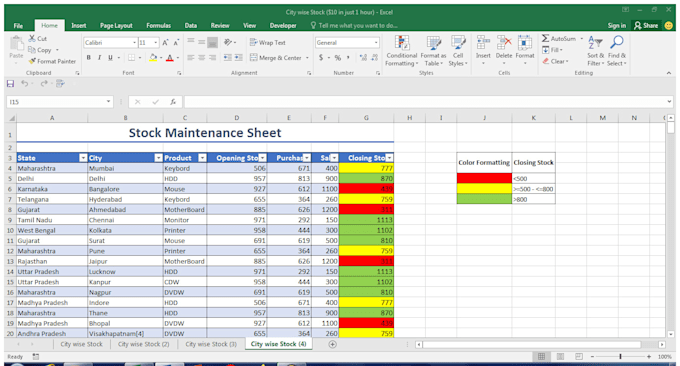Center text horizontally in the cell
Image resolution: width=680 pixels, height=366 pixels.
202,57
